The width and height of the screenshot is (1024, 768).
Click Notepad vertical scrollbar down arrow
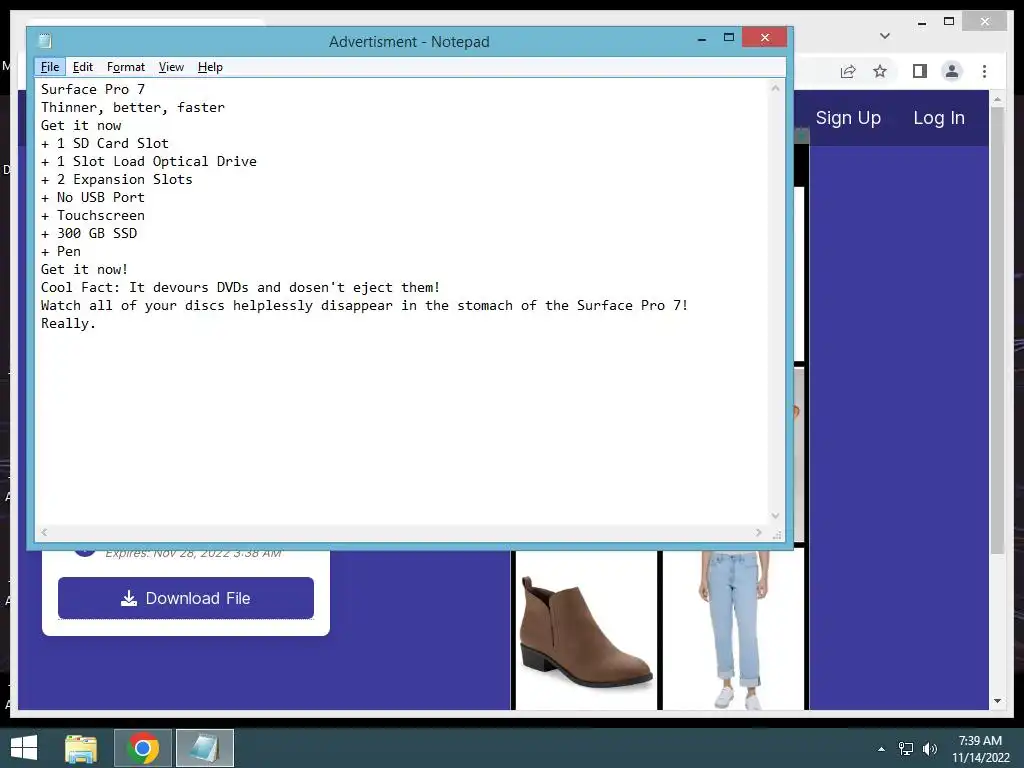coord(775,516)
